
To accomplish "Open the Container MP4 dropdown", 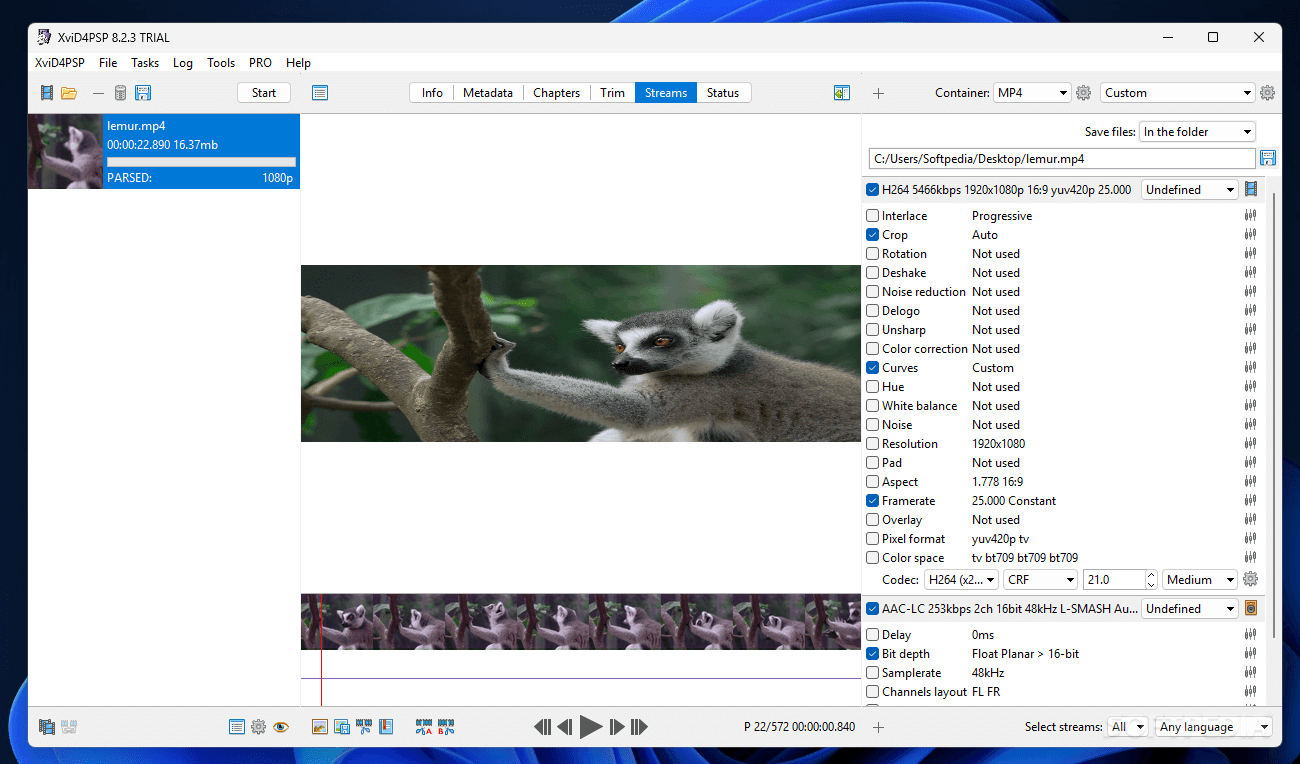I will click(1033, 93).
